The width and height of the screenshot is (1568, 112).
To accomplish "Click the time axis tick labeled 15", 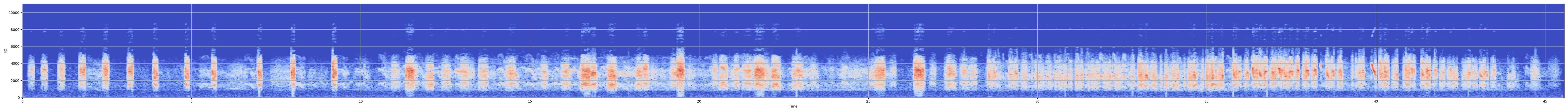I will [530, 101].
